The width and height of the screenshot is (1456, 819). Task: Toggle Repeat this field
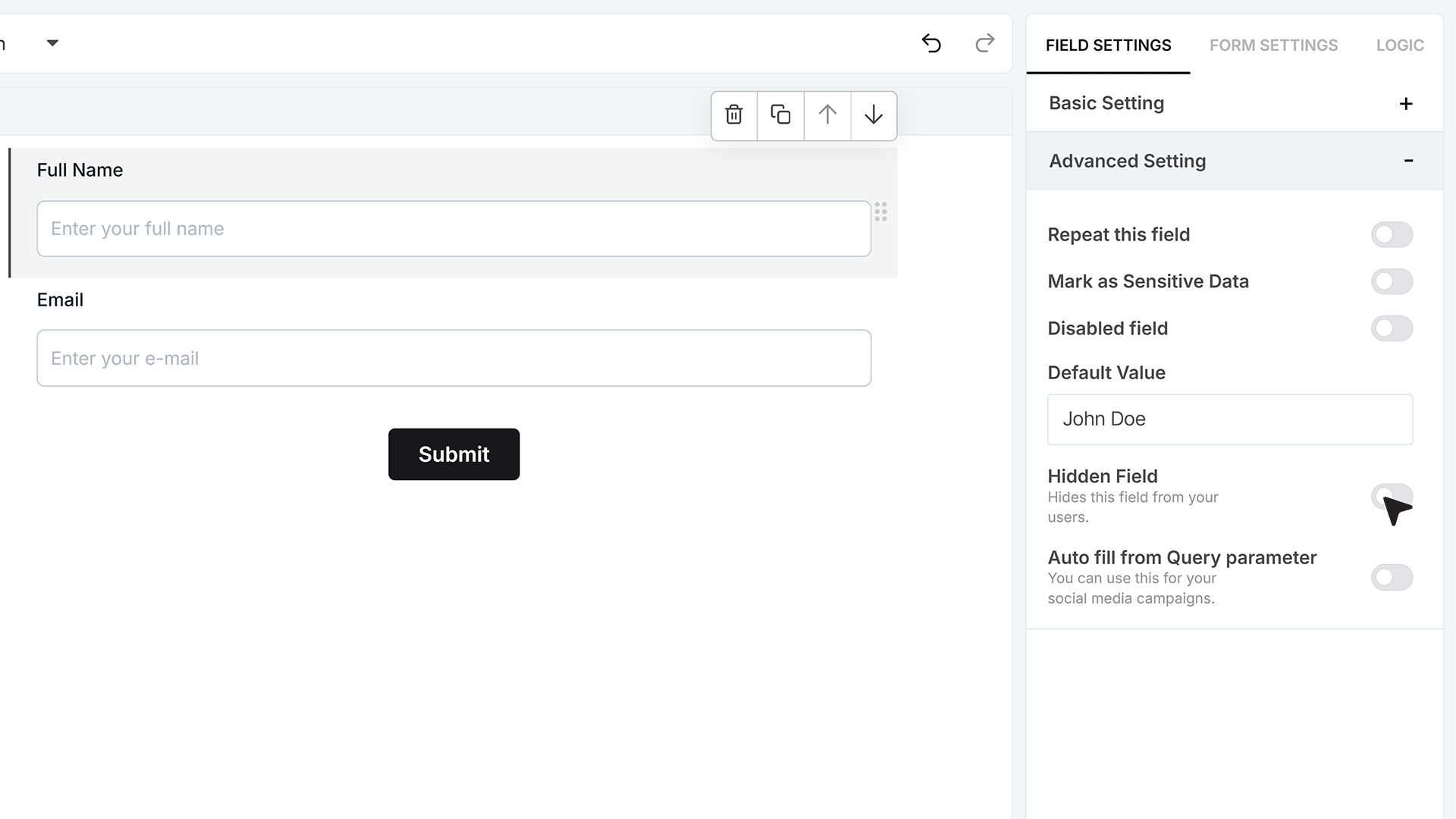(1392, 234)
